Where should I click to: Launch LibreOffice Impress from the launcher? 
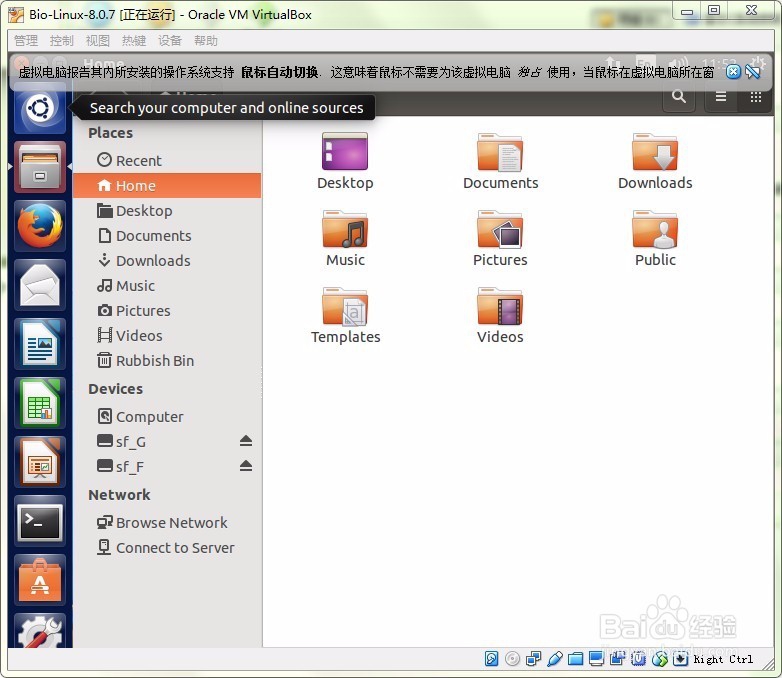coord(40,462)
